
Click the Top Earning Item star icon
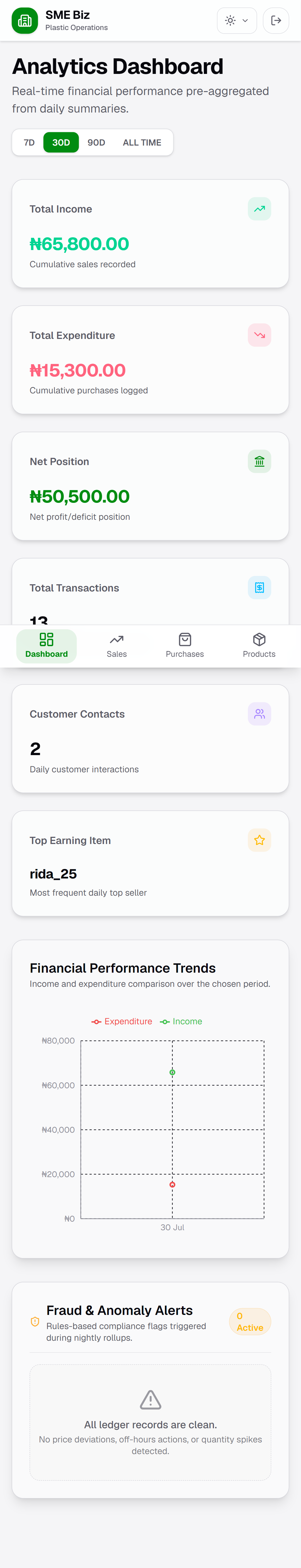pos(260,841)
